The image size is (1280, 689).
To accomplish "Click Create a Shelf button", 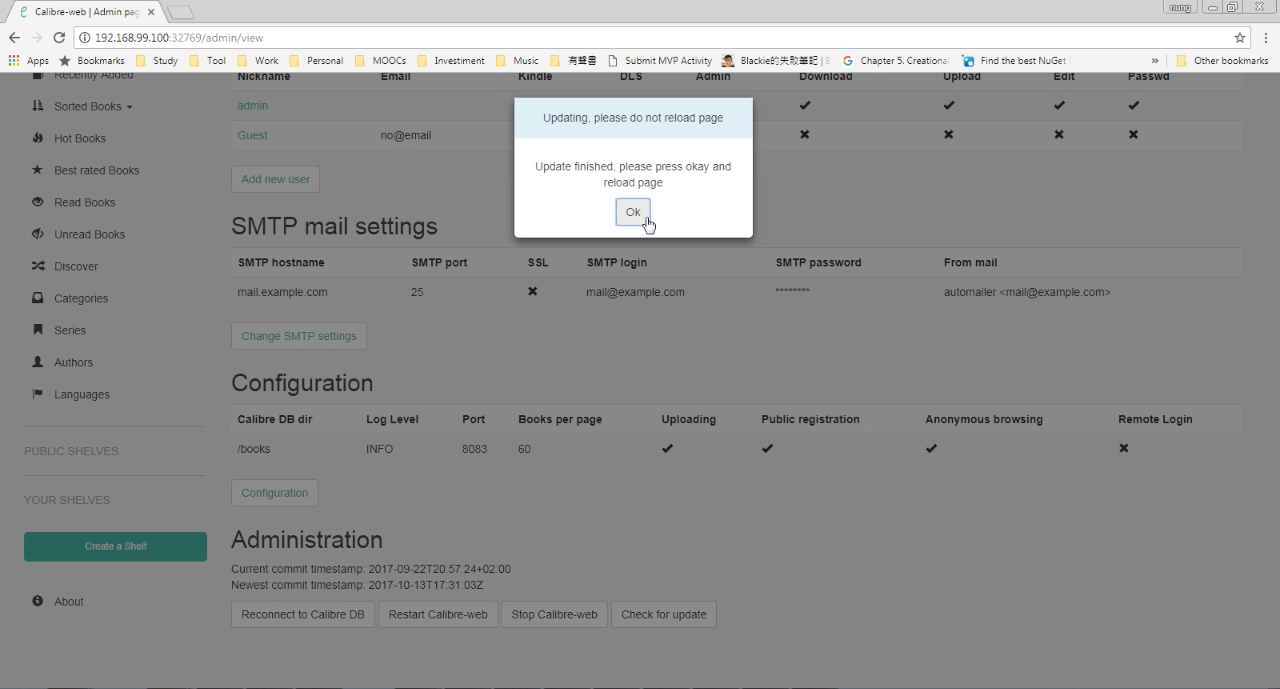I will [x=115, y=546].
